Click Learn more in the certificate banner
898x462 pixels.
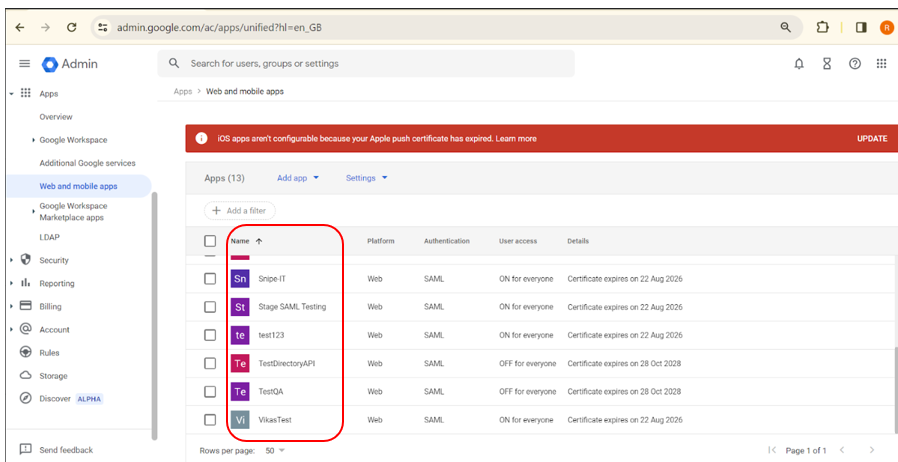[x=516, y=139]
